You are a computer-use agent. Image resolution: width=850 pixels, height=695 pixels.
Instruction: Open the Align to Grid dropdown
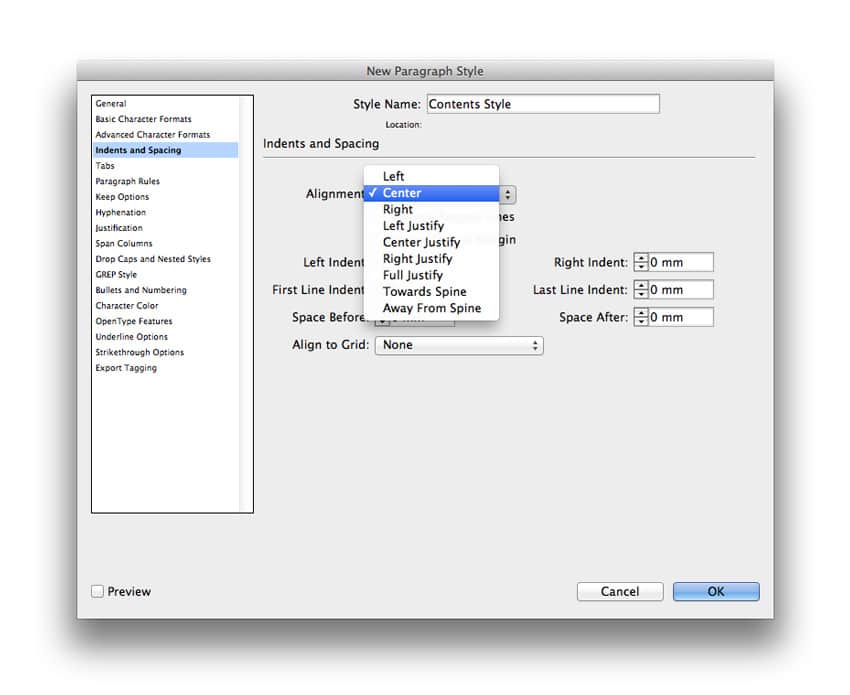pyautogui.click(x=459, y=345)
